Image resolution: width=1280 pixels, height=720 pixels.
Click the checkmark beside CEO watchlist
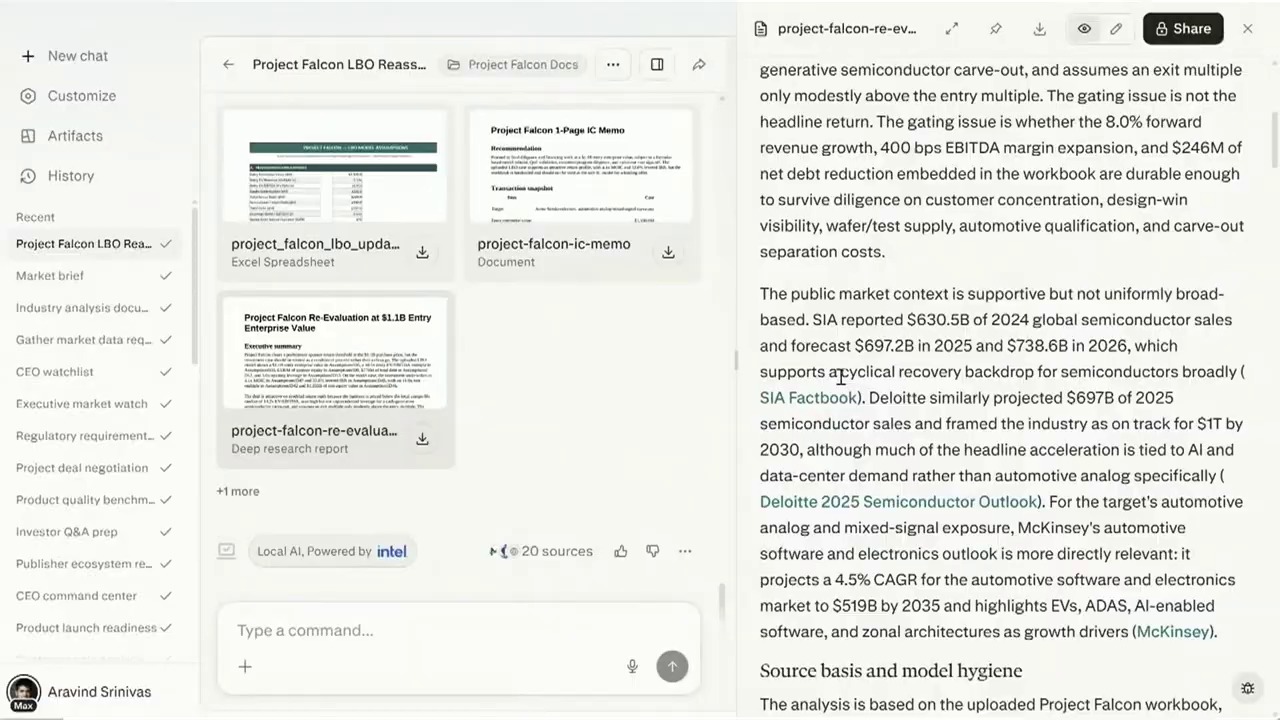(x=166, y=372)
